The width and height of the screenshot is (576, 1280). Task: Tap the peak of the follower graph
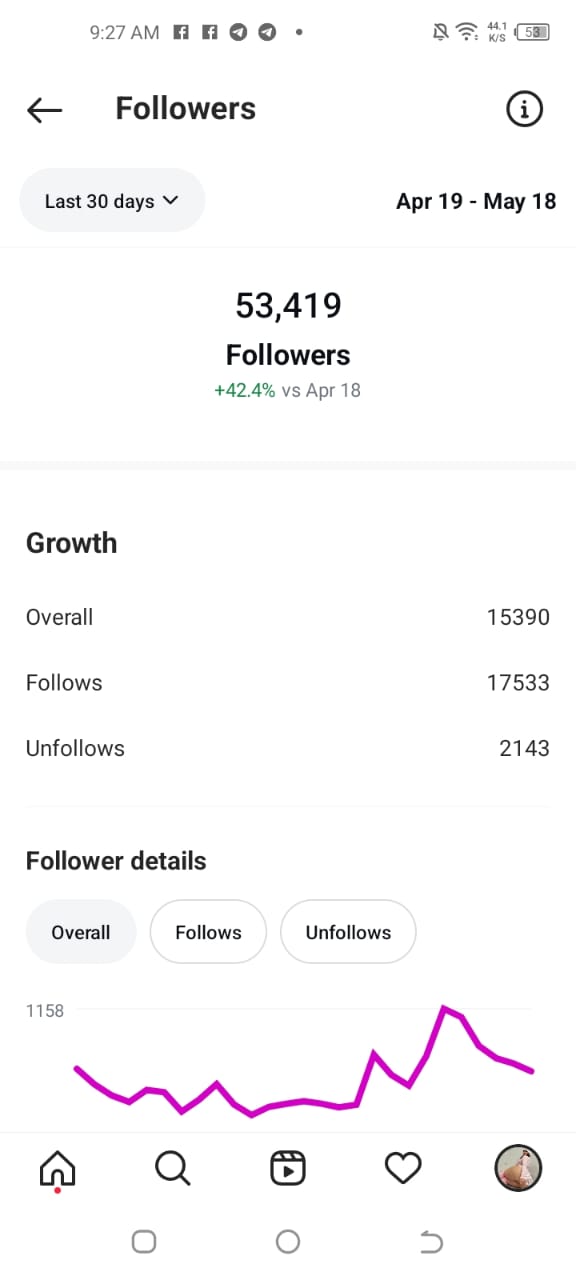[x=444, y=1008]
